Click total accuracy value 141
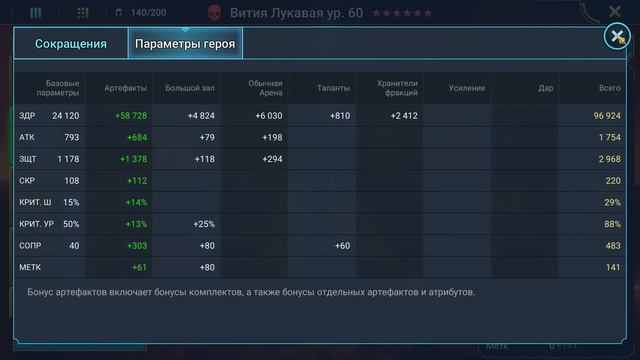 click(613, 267)
